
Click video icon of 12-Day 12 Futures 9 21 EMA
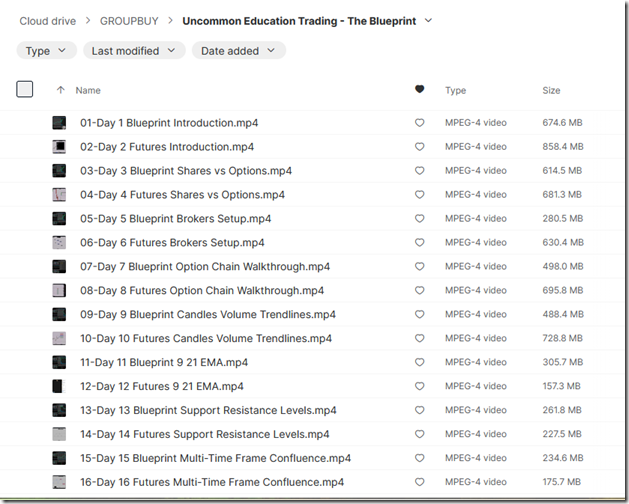point(59,386)
